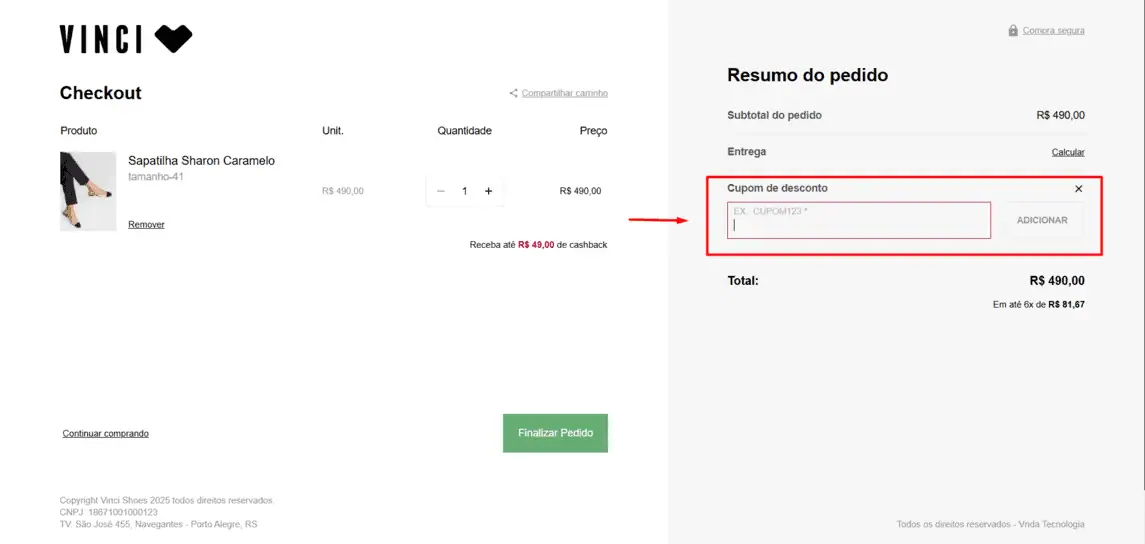Click the quantity value field
1145x544 pixels.
pyautogui.click(x=464, y=191)
